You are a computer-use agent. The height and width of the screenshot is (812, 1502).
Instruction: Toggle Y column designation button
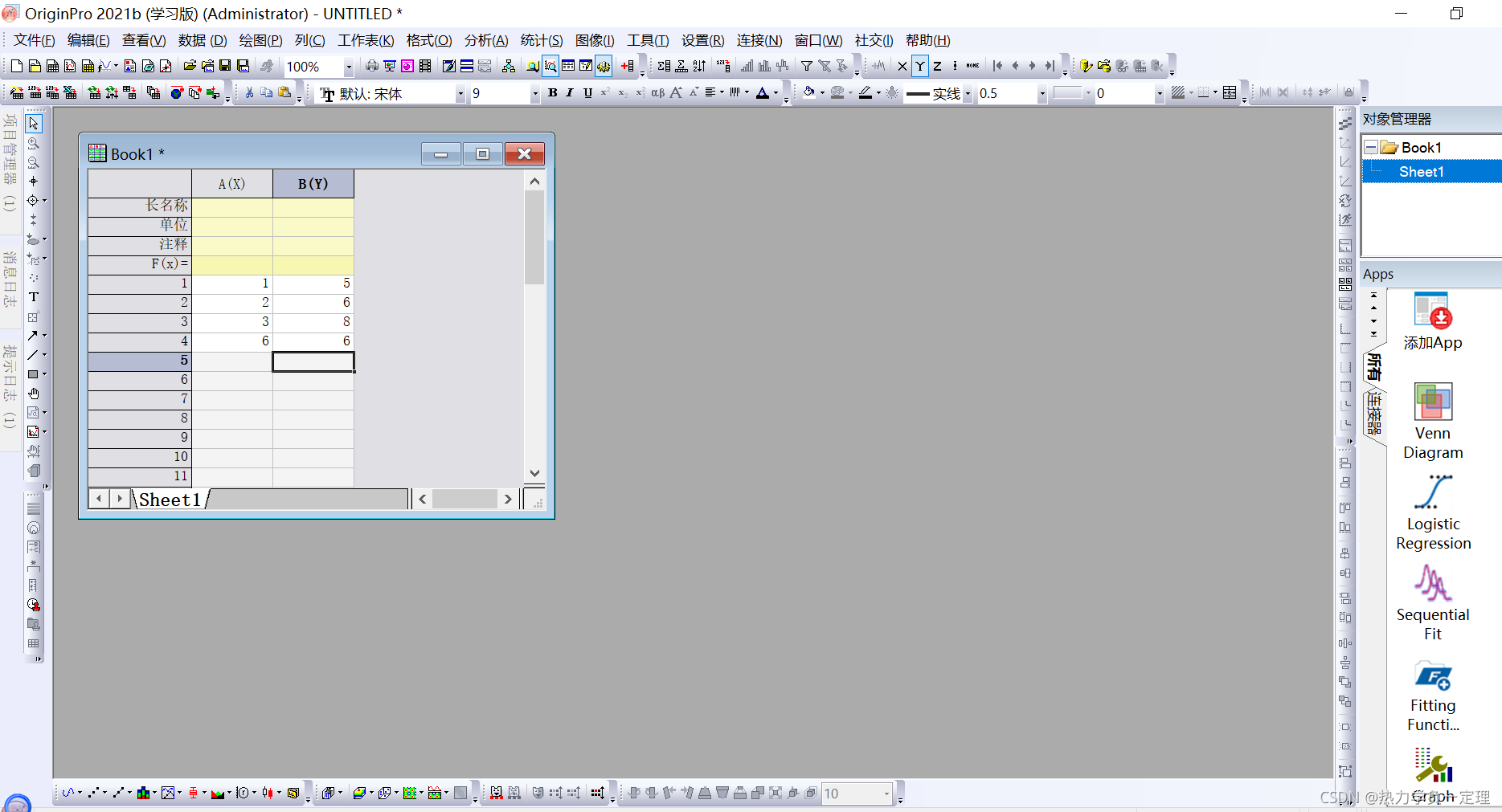point(919,66)
